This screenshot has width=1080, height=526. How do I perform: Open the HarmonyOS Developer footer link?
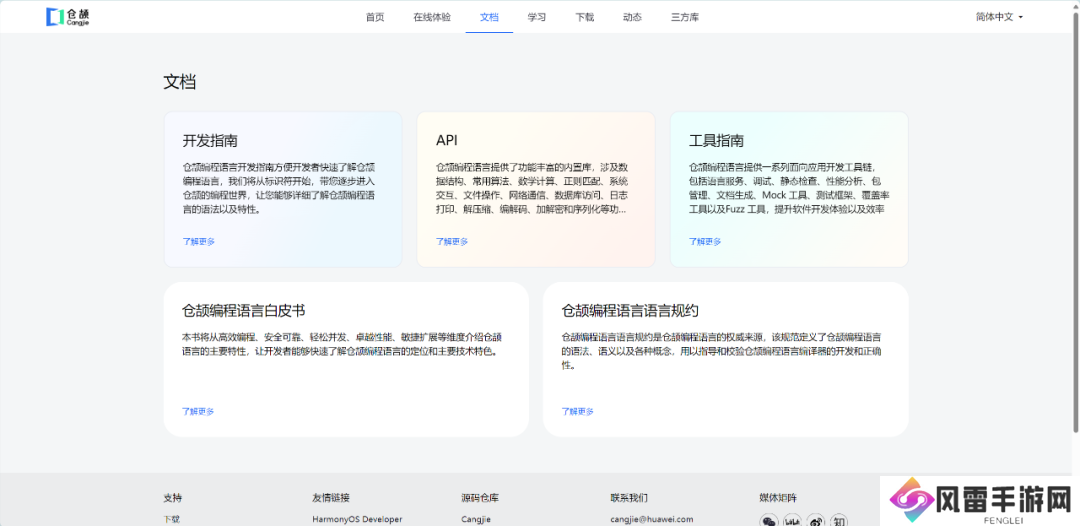[x=357, y=519]
